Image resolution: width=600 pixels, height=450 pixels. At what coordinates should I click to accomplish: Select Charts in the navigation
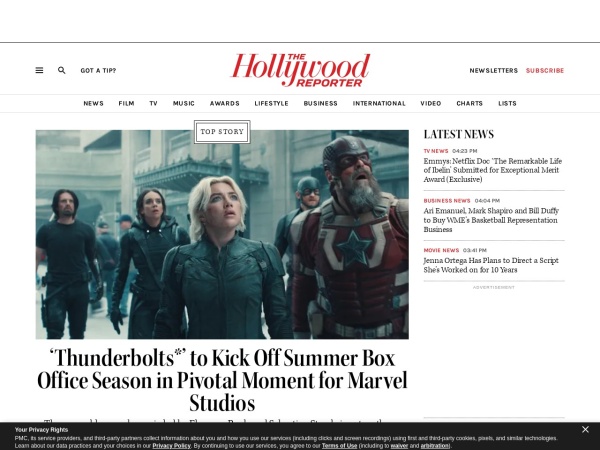coord(470,103)
